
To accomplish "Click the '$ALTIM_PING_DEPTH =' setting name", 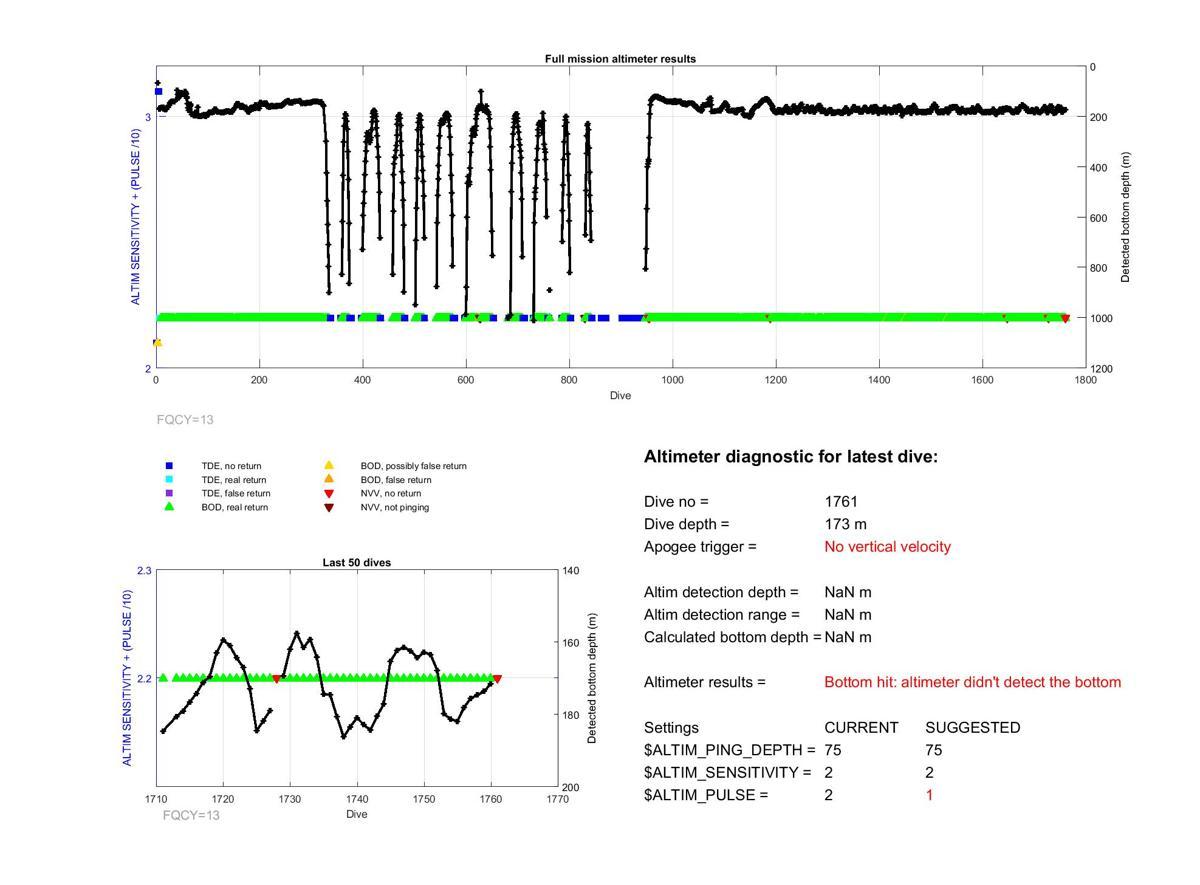I will [x=730, y=750].
